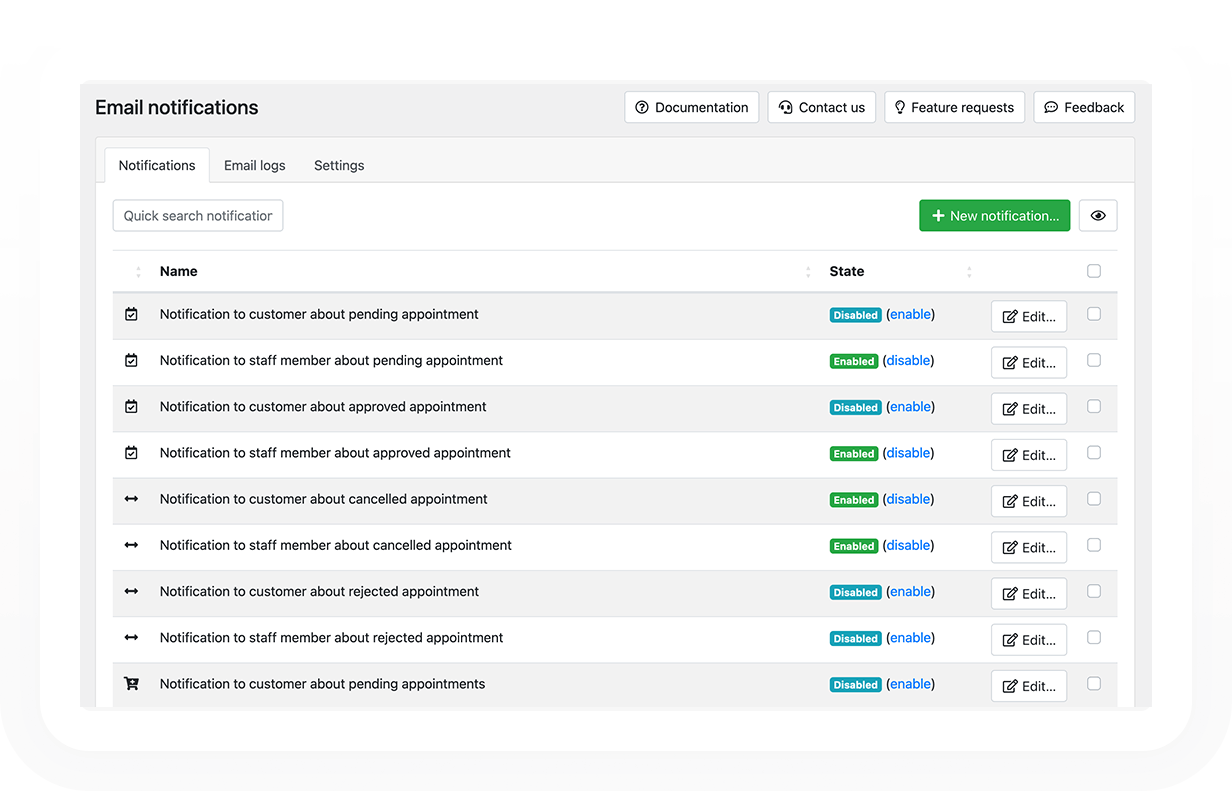Sort by the State column arrows
This screenshot has width=1232, height=791.
tap(969, 272)
